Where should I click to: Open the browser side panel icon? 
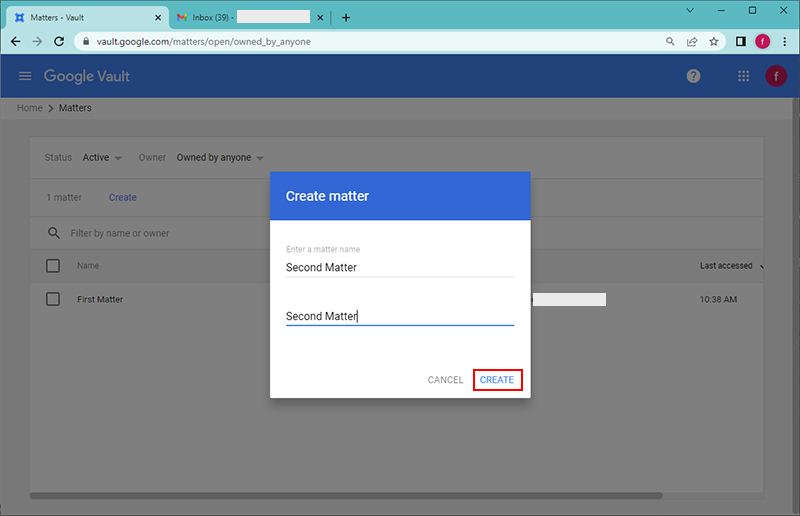point(741,41)
